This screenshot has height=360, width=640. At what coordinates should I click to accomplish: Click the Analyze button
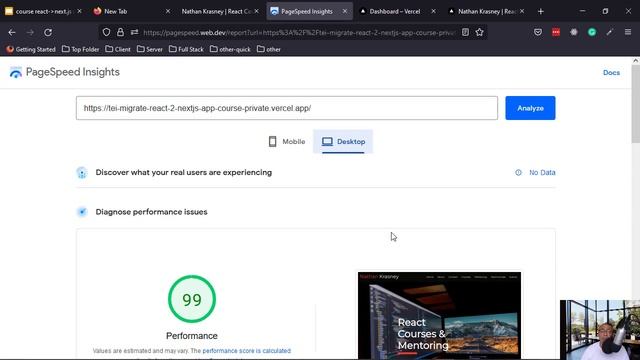[530, 108]
